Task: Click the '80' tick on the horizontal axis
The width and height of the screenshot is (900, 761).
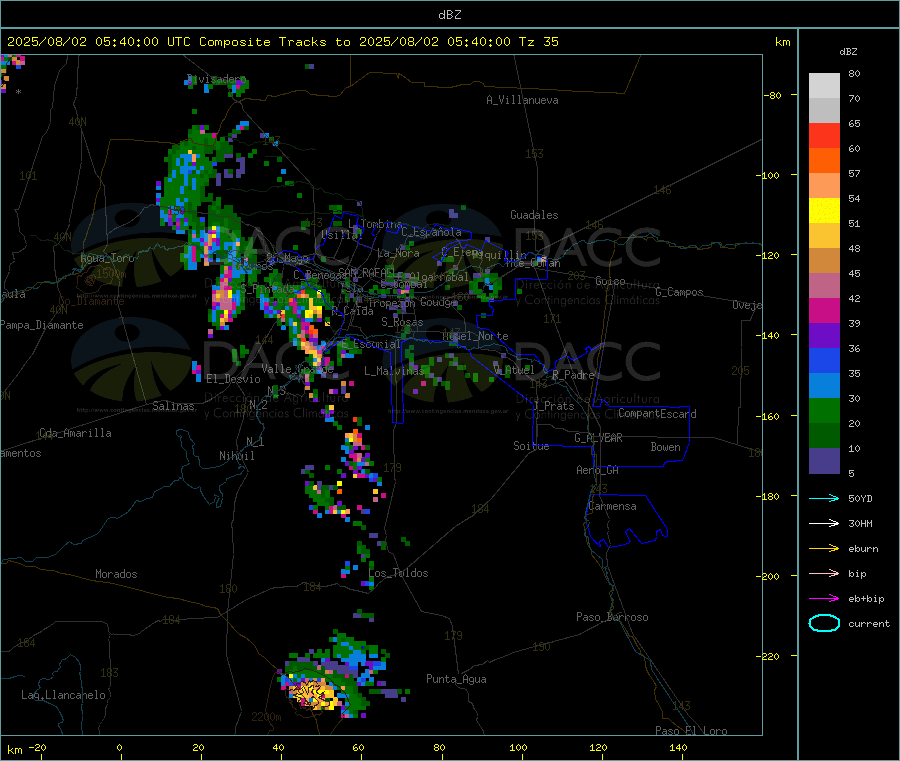Action: (x=439, y=747)
